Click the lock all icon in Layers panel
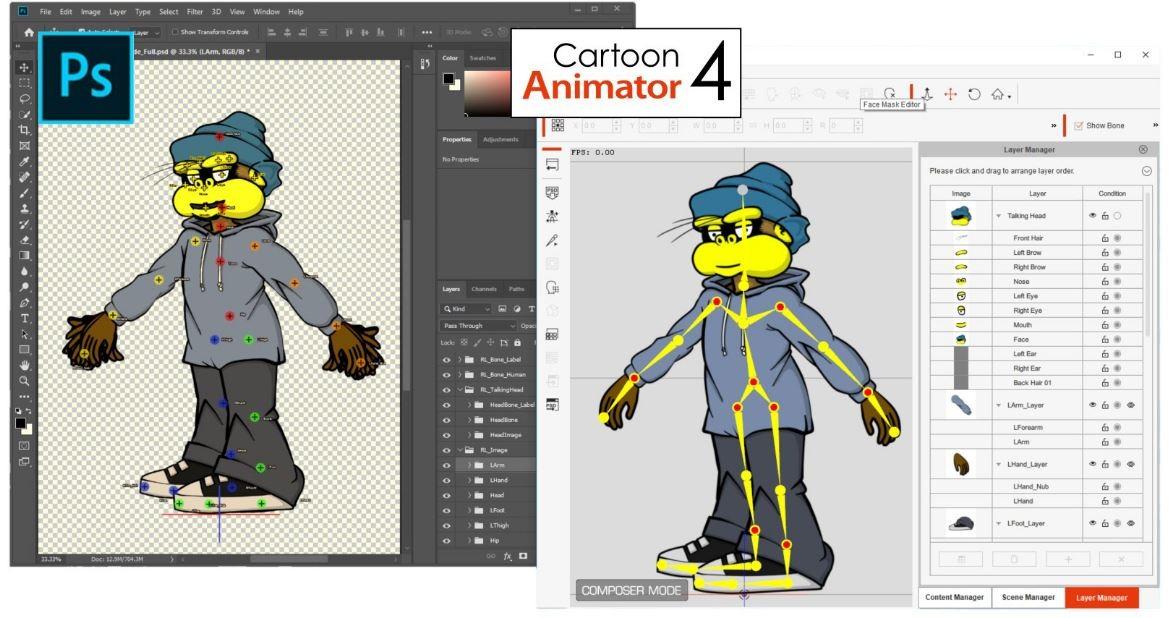 click(x=517, y=343)
